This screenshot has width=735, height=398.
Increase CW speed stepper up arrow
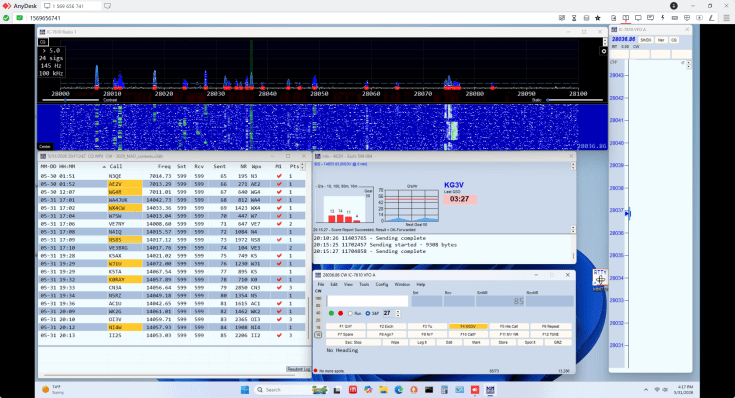(398, 311)
